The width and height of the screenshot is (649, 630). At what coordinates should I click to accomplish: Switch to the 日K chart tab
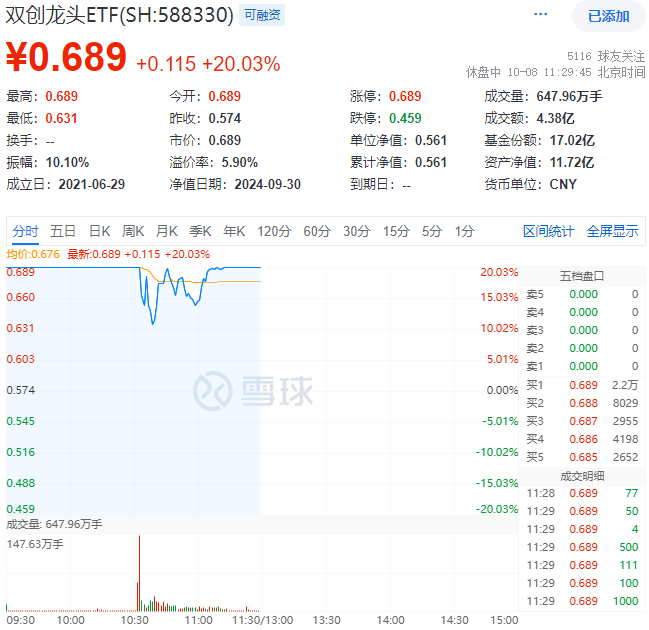pyautogui.click(x=100, y=231)
